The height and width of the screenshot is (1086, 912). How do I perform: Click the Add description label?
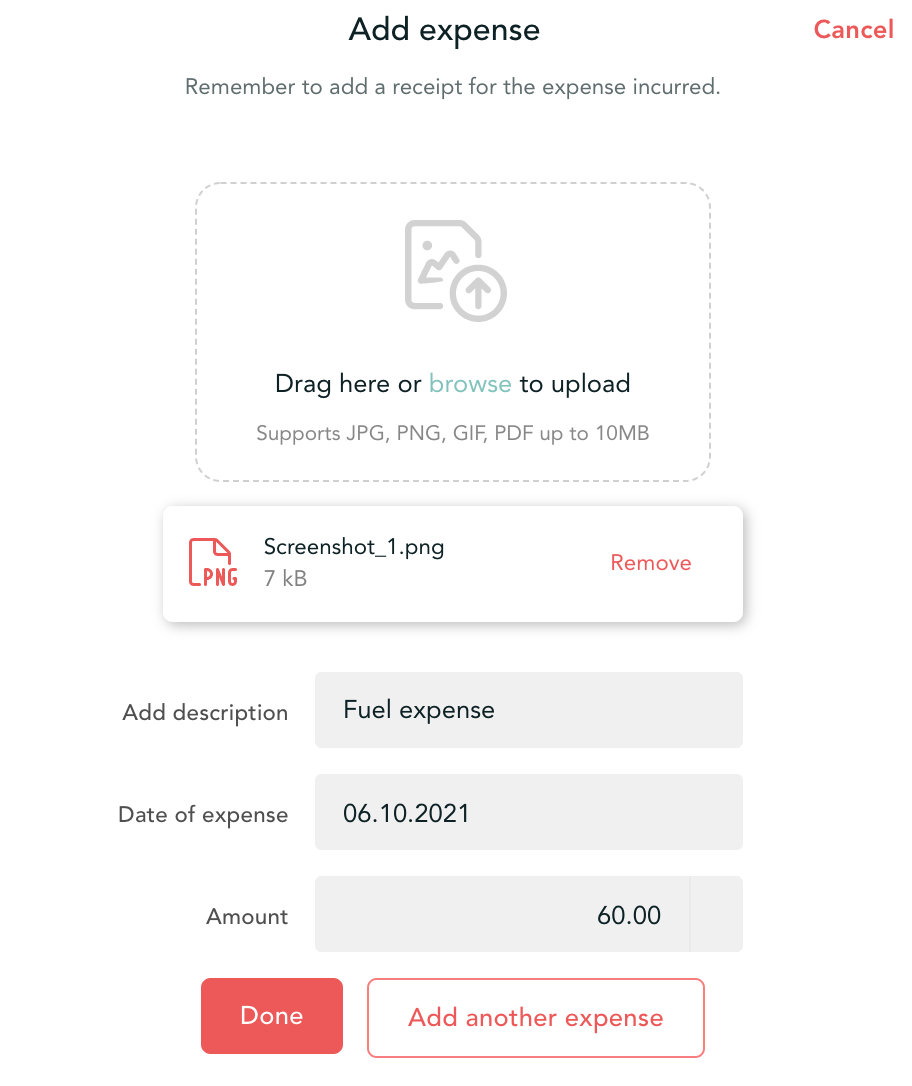click(205, 712)
